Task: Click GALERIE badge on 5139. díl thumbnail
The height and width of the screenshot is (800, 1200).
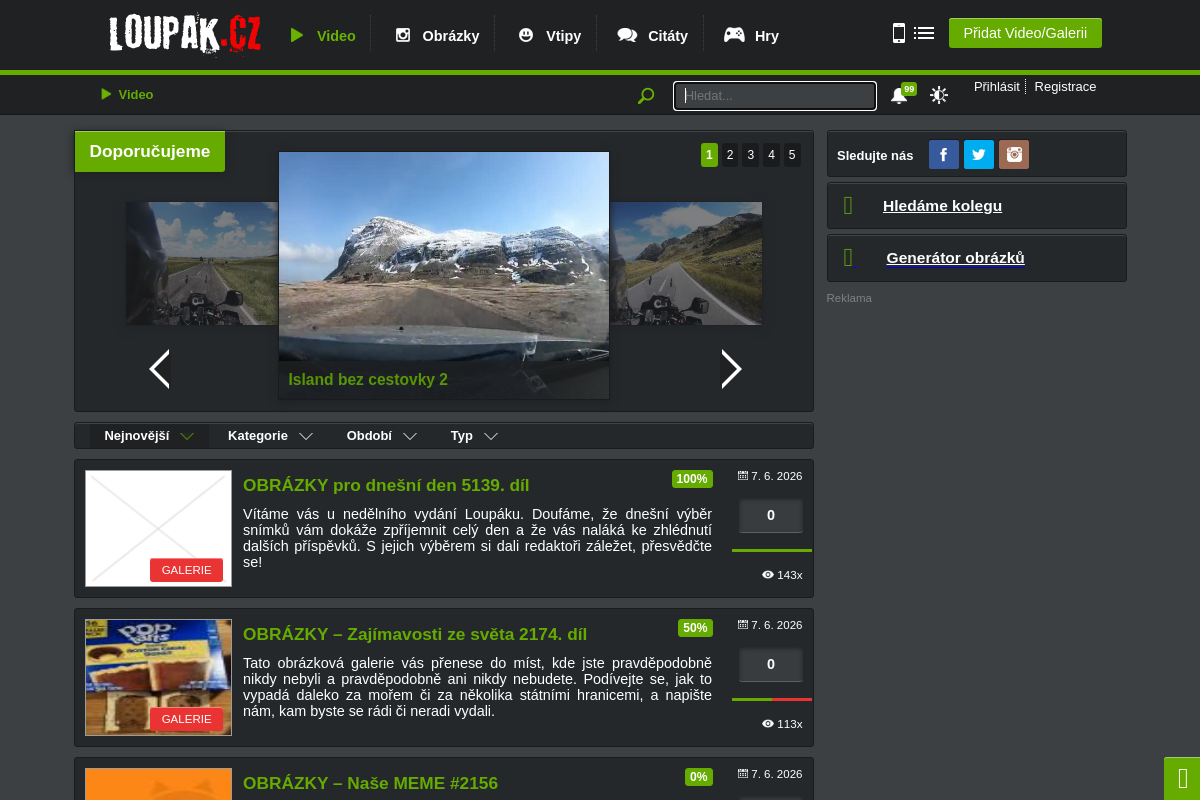Action: coord(186,570)
